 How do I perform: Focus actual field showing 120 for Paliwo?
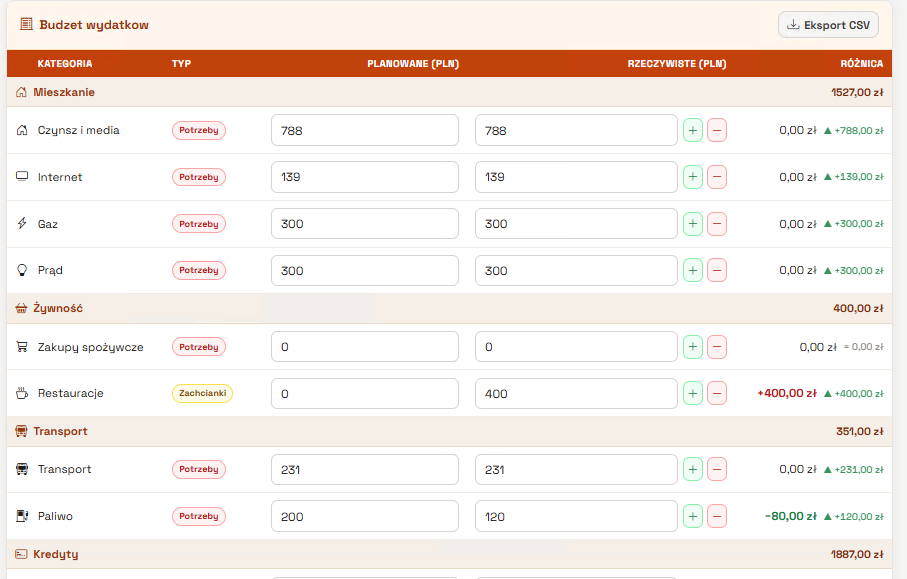576,517
